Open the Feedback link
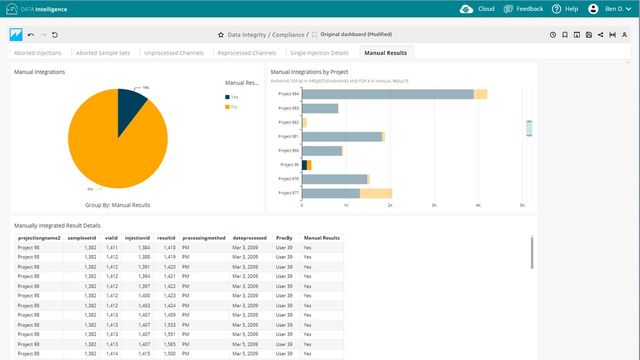The image size is (640, 360). click(x=530, y=9)
